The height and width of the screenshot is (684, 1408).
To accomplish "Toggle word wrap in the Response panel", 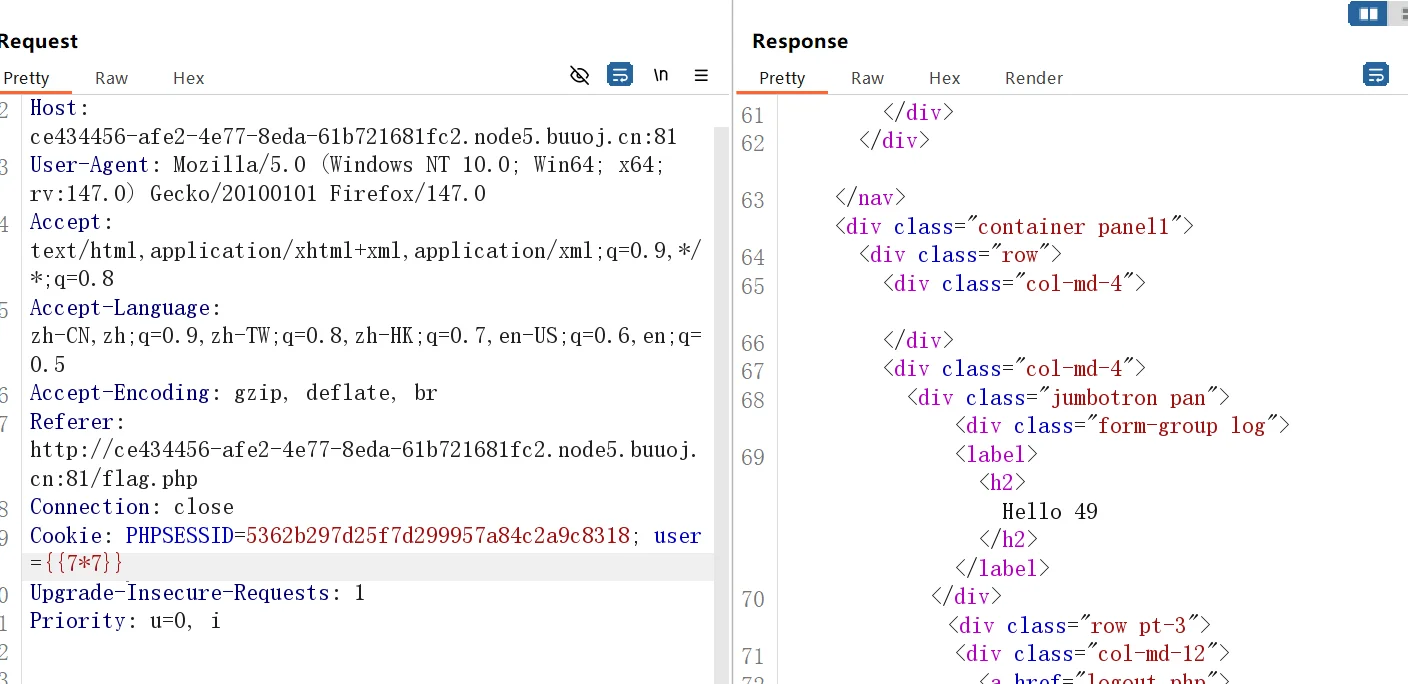I will point(1376,75).
